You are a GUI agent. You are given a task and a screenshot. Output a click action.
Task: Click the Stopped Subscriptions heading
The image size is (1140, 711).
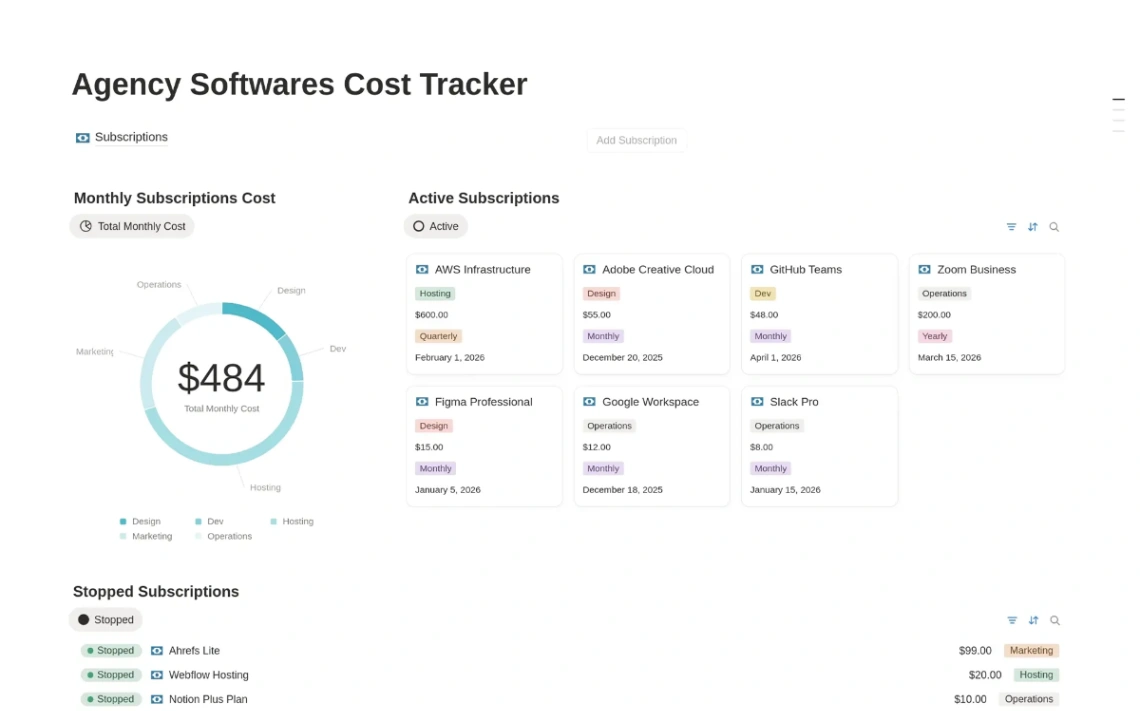click(x=156, y=592)
